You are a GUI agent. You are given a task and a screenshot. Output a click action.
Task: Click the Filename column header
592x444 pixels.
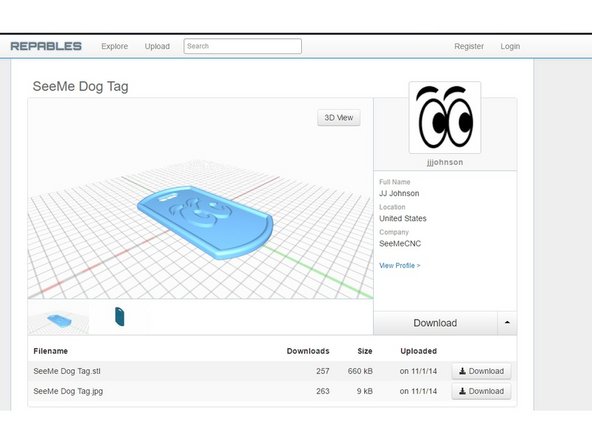pos(51,351)
